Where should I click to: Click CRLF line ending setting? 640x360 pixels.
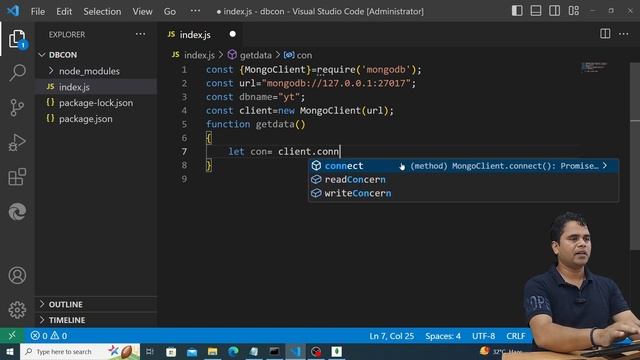point(516,336)
